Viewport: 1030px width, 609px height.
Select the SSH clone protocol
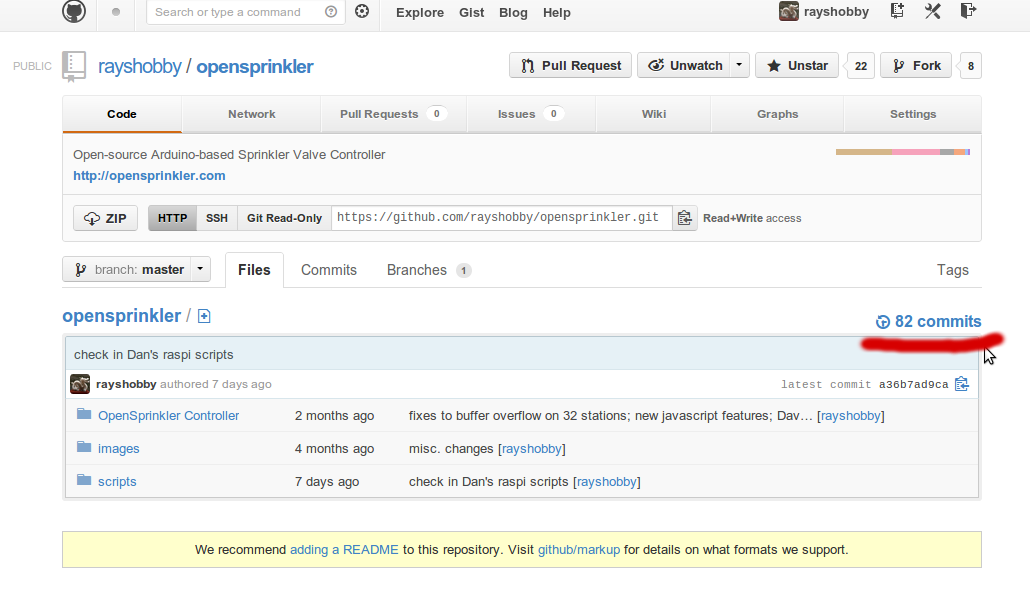[x=217, y=218]
